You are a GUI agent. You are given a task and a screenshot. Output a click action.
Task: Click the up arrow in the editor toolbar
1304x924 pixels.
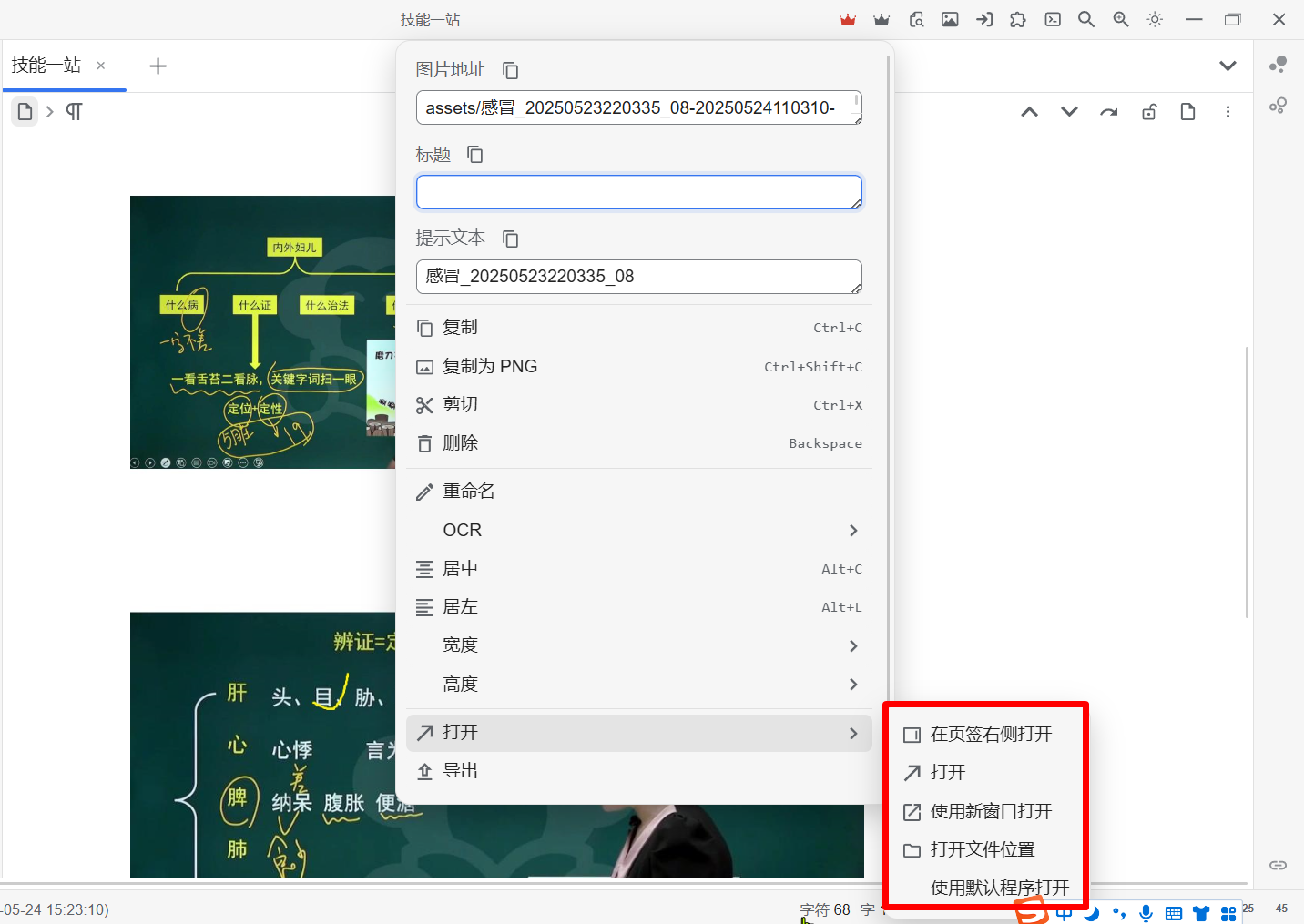[1030, 112]
